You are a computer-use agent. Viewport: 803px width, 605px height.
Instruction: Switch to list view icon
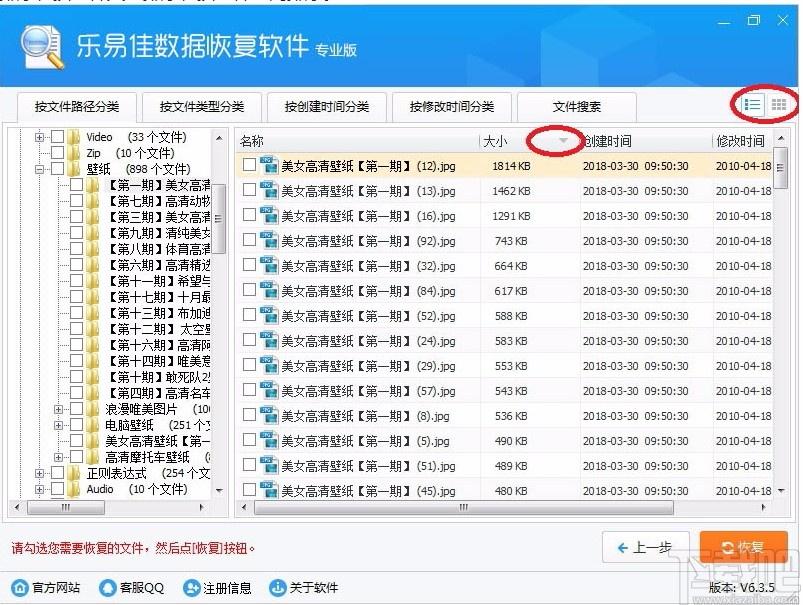point(752,105)
